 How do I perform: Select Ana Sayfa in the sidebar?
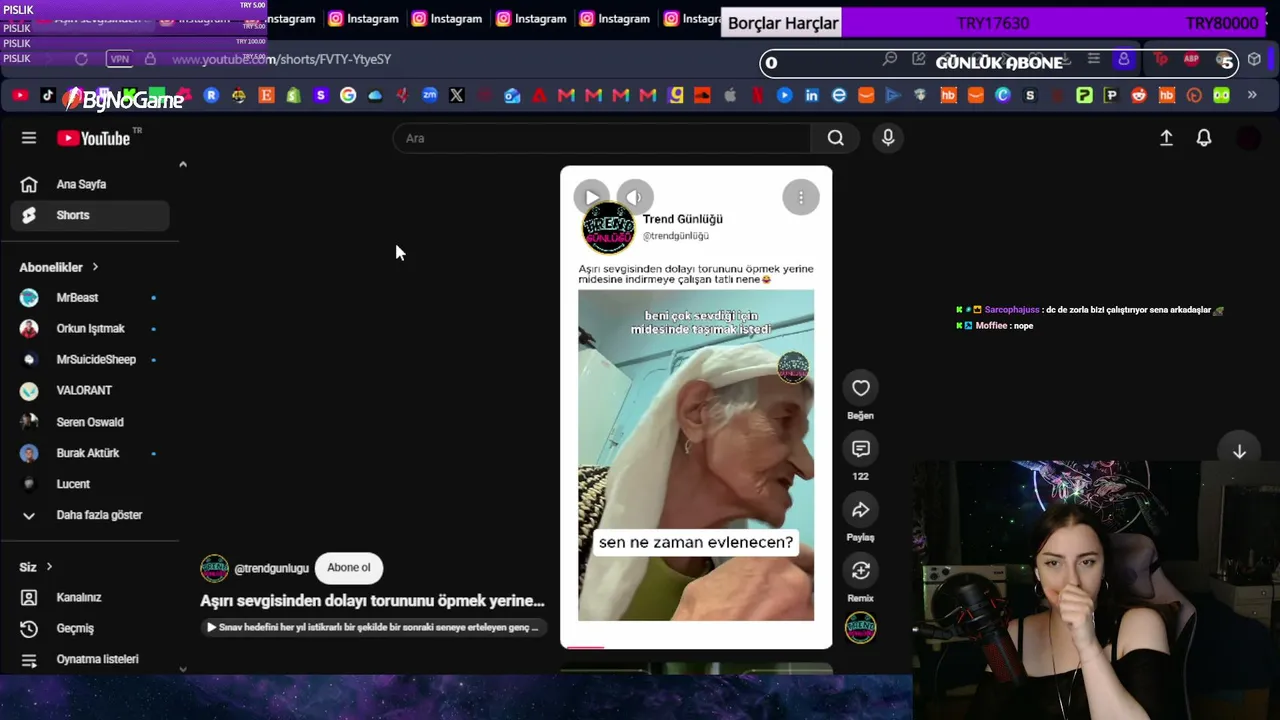click(90, 184)
